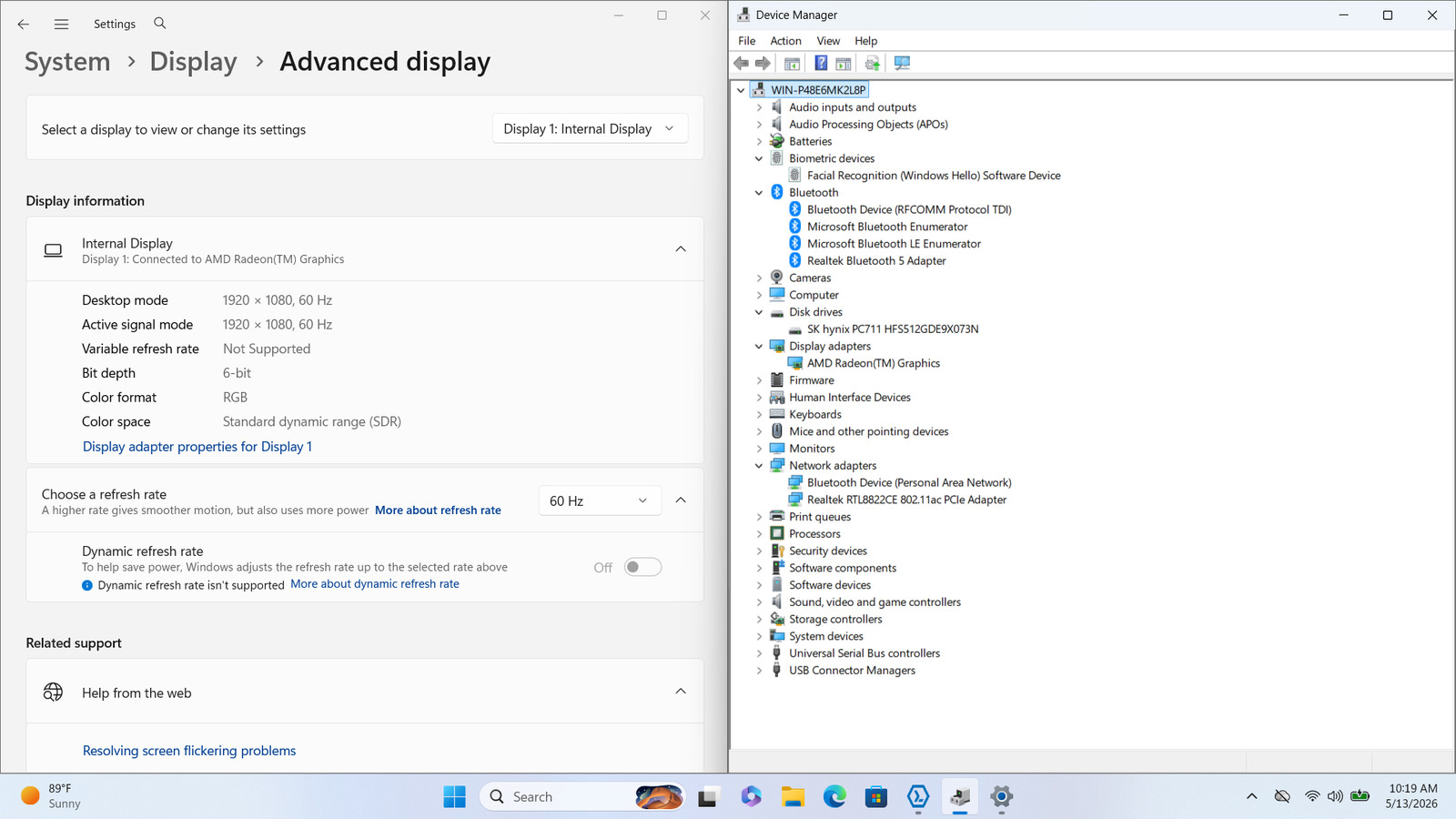Image resolution: width=1456 pixels, height=819 pixels.
Task: Select SK hynix PC711 HFS512GDE9X073N drive
Action: pyautogui.click(x=893, y=329)
